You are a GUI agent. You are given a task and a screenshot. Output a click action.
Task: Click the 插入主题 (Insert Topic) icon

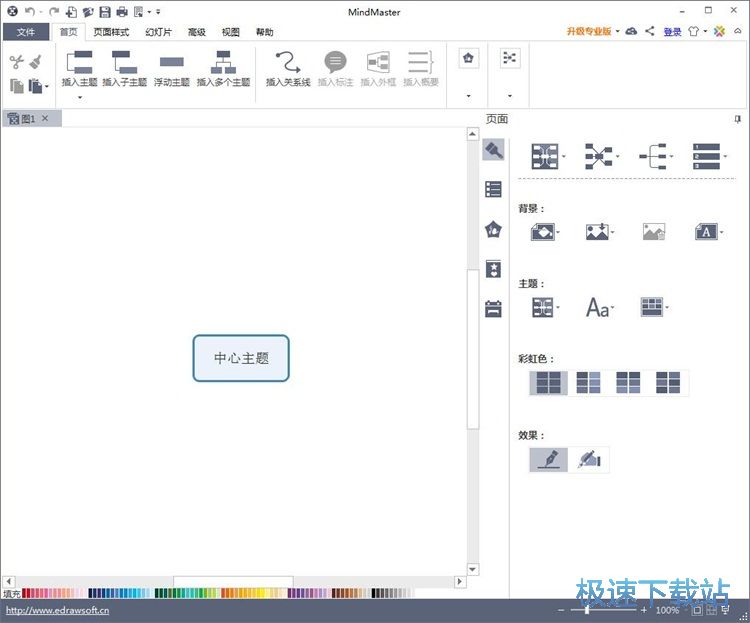click(x=79, y=62)
